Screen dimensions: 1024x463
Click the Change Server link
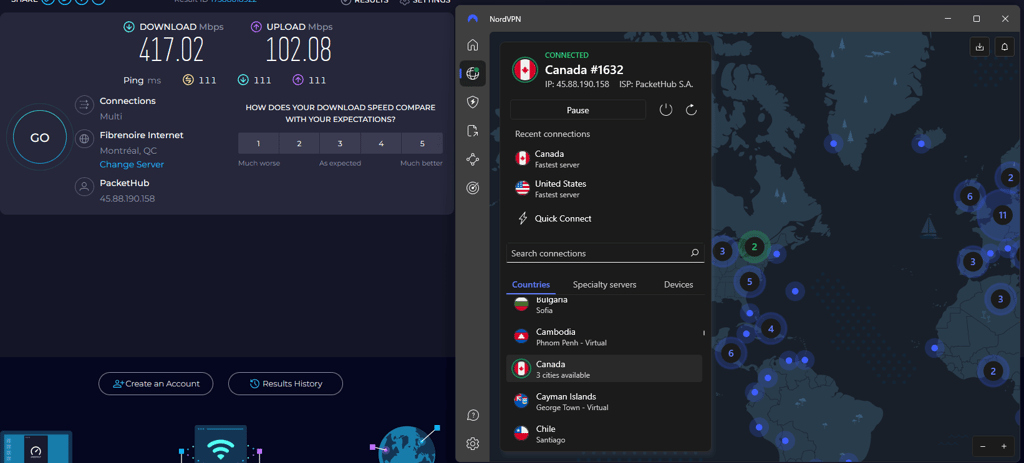[132, 165]
